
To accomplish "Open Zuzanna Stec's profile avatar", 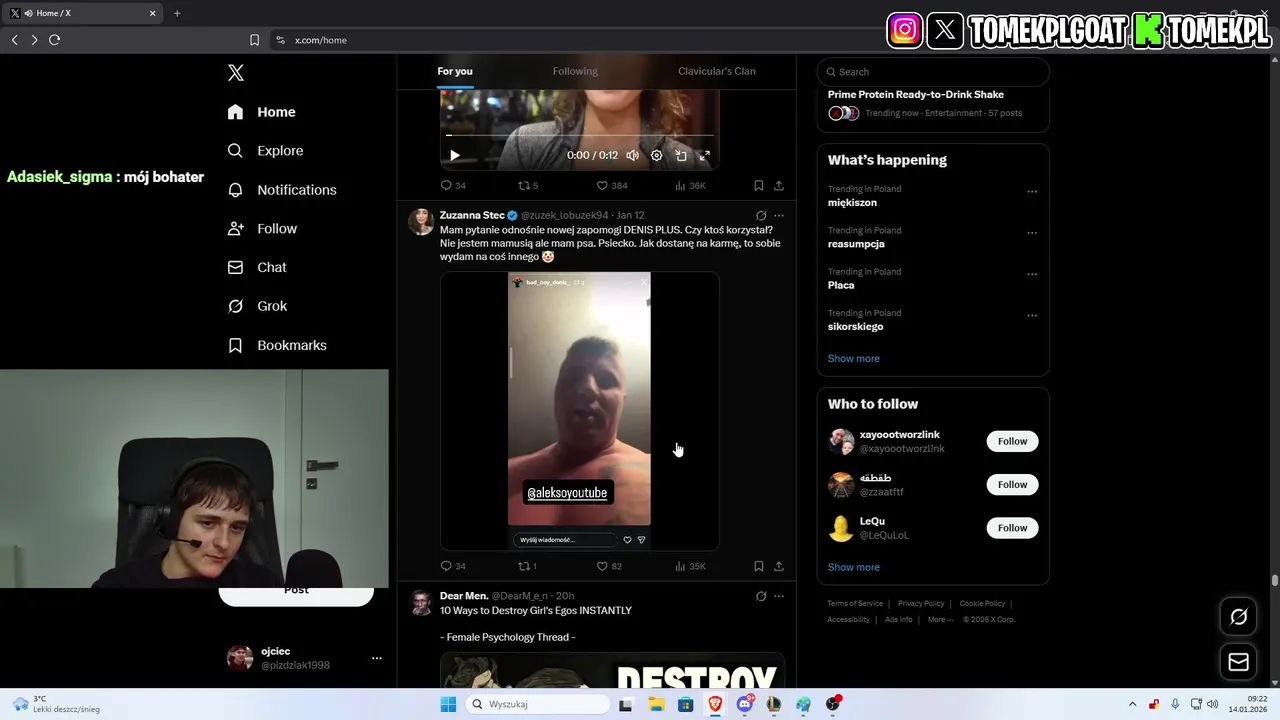I will [x=421, y=222].
